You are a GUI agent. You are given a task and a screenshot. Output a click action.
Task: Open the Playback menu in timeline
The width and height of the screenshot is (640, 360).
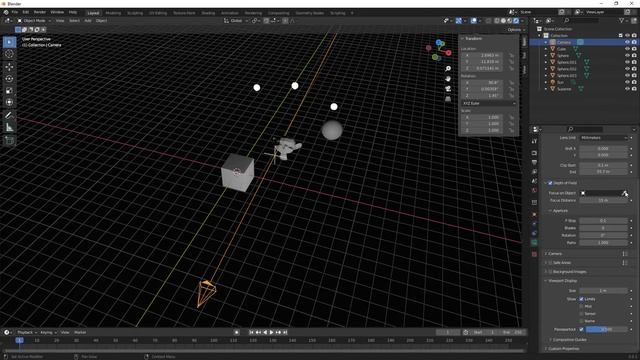tap(27, 333)
